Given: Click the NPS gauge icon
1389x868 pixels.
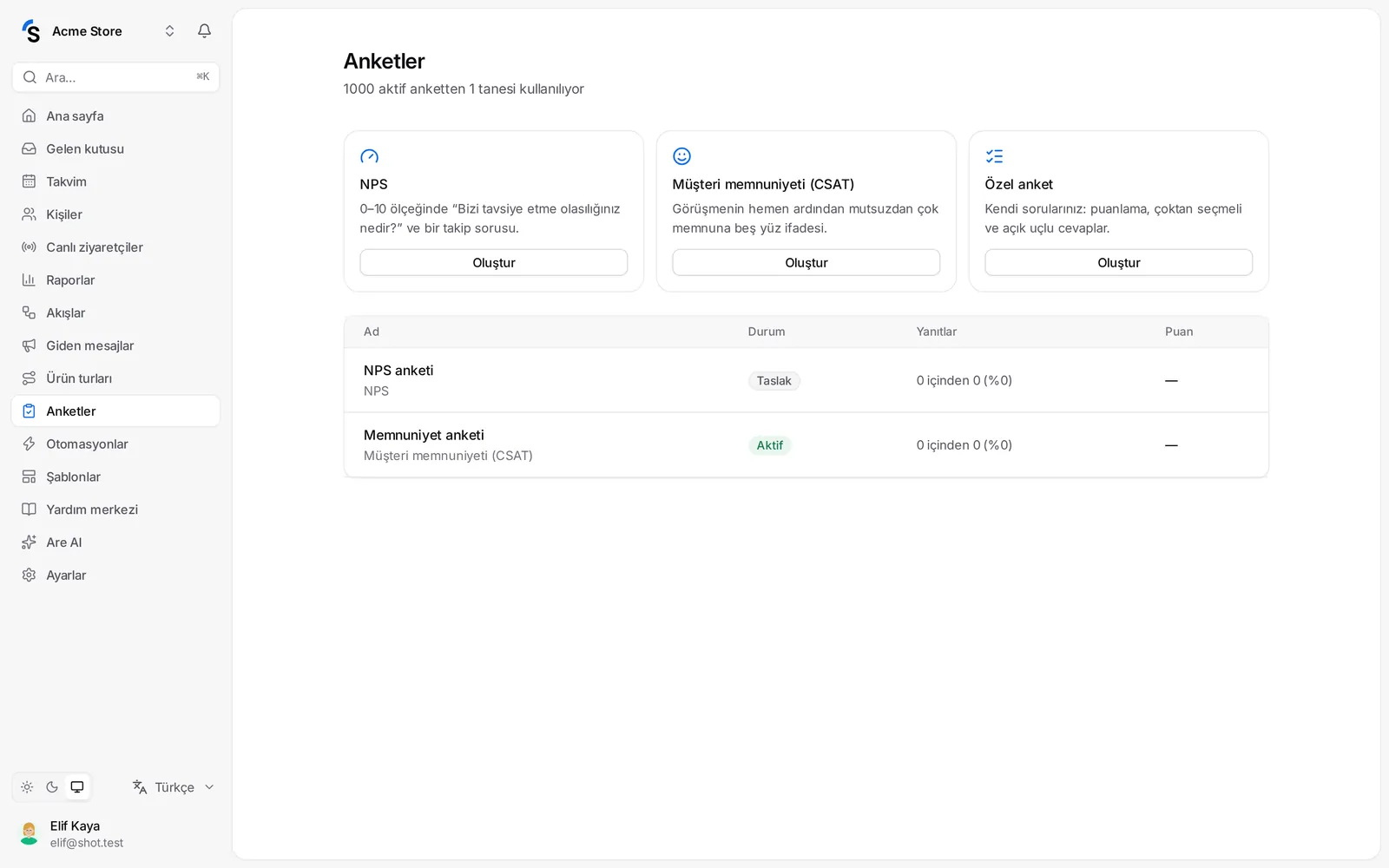Looking at the screenshot, I should click(370, 157).
